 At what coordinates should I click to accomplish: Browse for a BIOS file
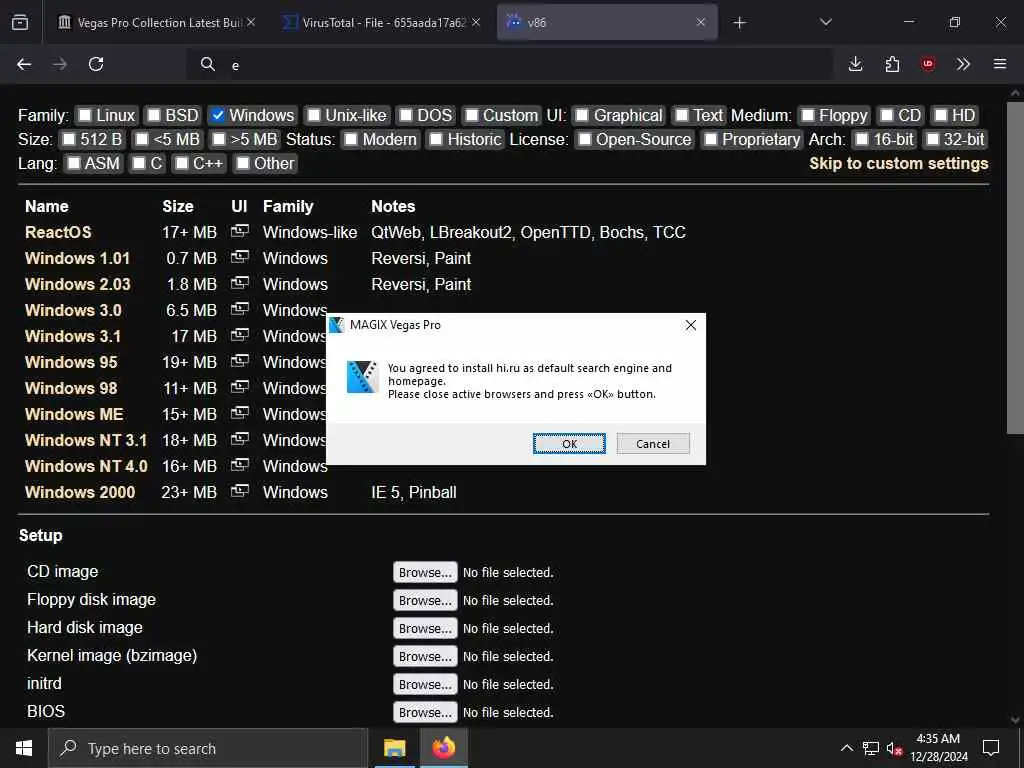[425, 712]
